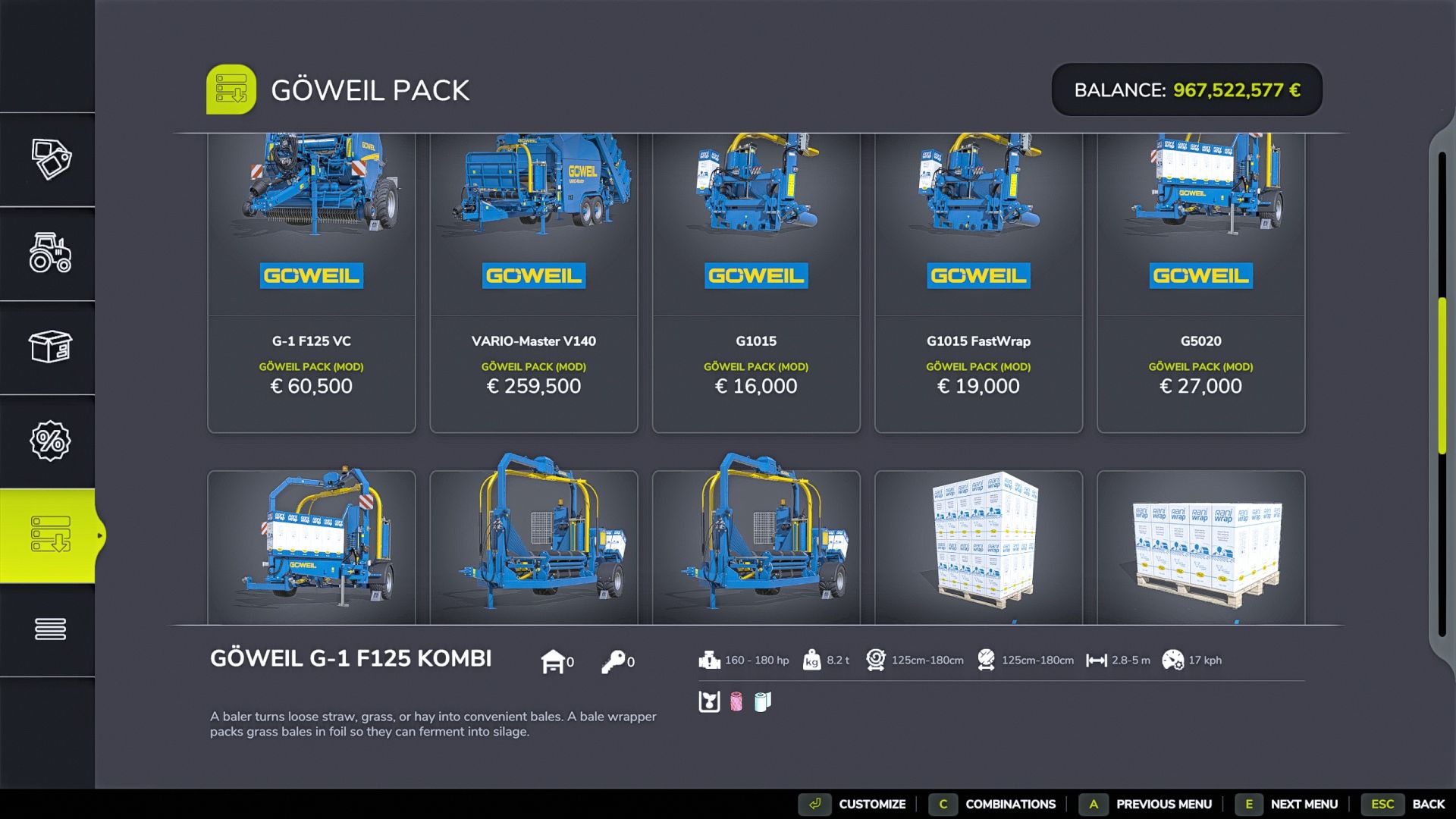
Task: Select the G1015 FastWrap card
Action: (978, 283)
